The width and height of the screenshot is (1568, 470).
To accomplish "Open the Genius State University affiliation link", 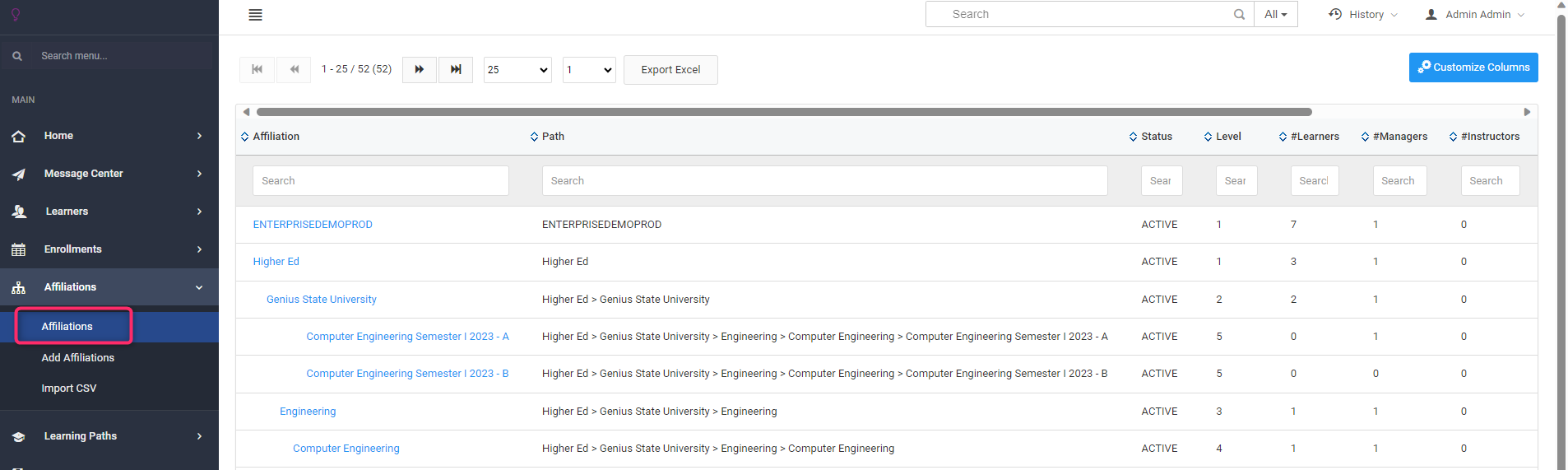I will [x=322, y=300].
